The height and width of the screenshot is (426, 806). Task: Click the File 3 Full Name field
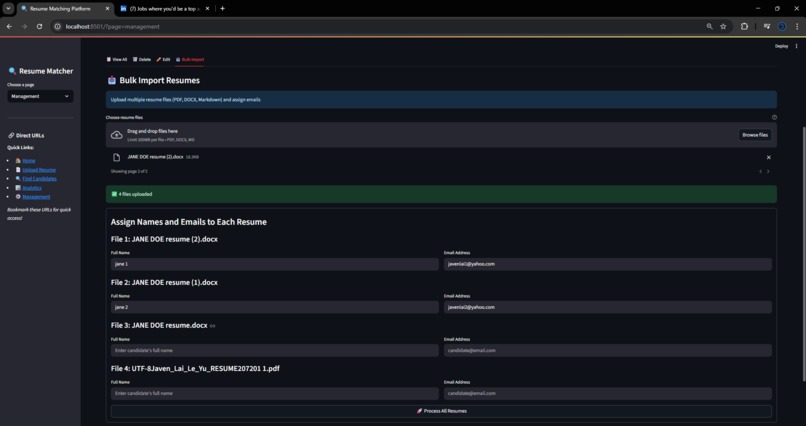274,350
